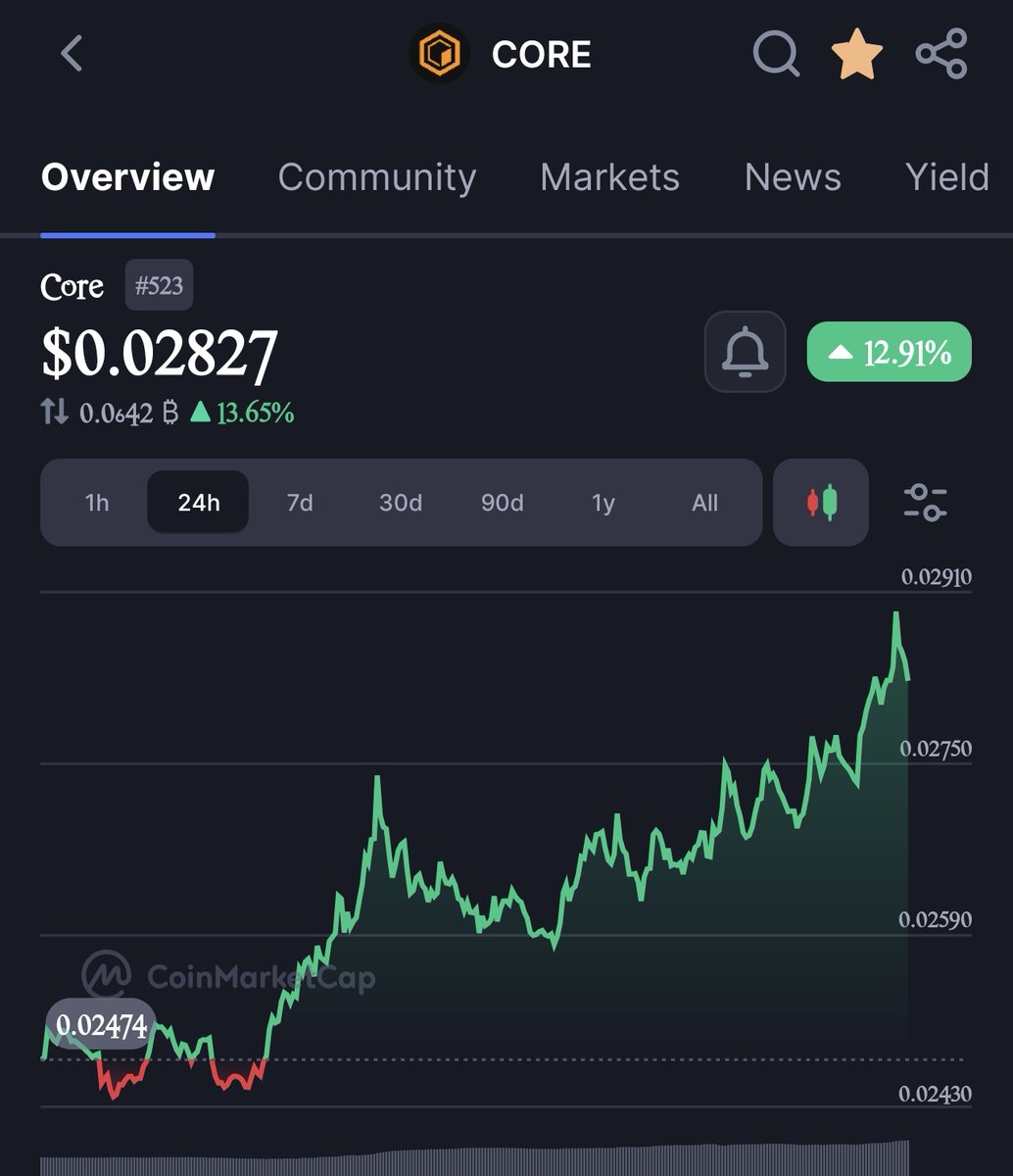1013x1176 pixels.
Task: Tap the 0.02910 axis label
Action: [937, 576]
